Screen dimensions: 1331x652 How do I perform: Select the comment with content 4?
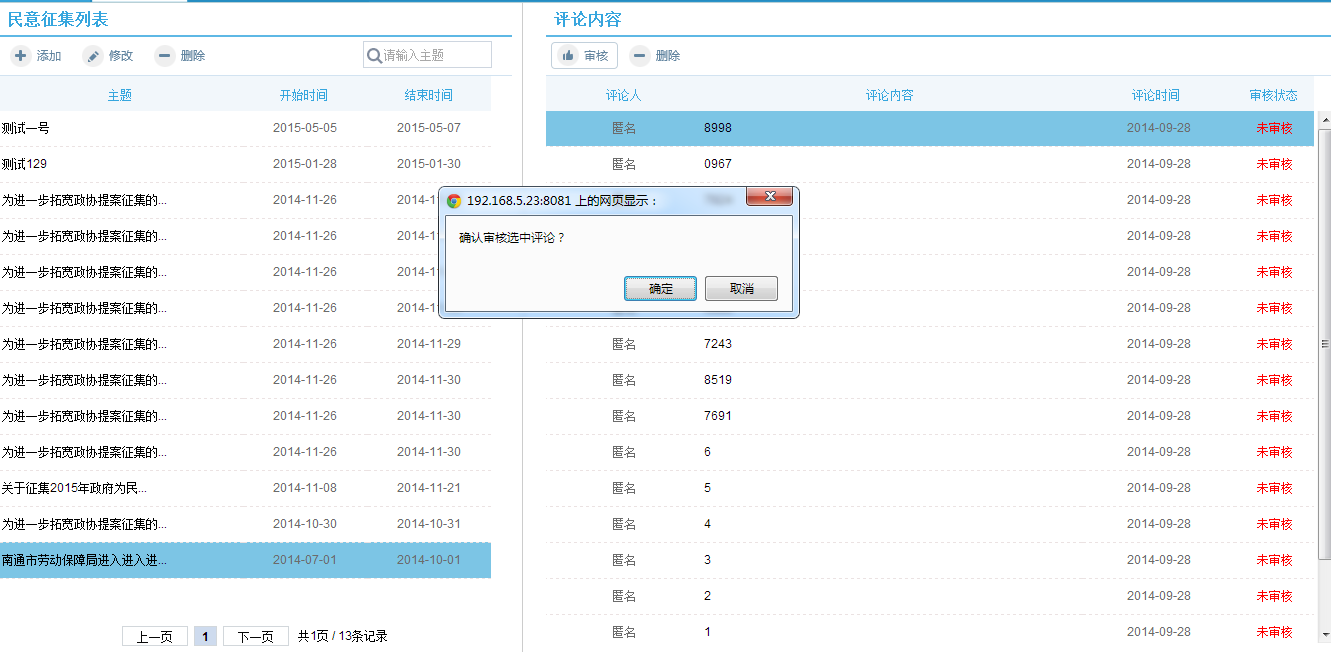coord(930,524)
